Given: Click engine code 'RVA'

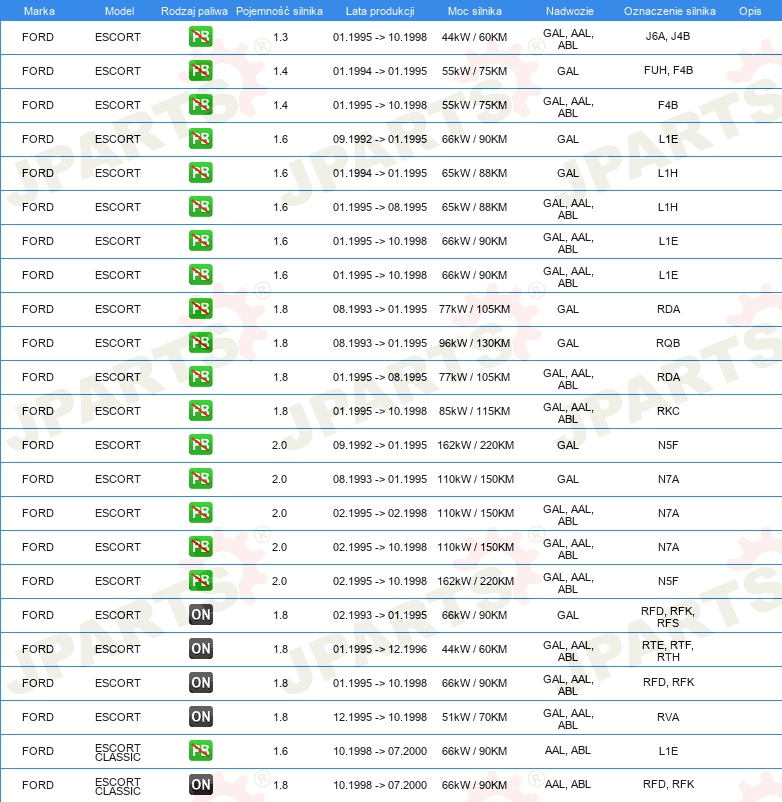Looking at the screenshot, I should click(x=668, y=717).
